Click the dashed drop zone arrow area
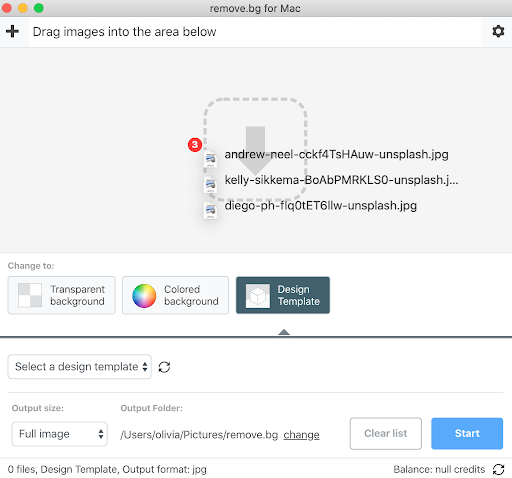Image resolution: width=512 pixels, height=478 pixels. pyautogui.click(x=255, y=150)
